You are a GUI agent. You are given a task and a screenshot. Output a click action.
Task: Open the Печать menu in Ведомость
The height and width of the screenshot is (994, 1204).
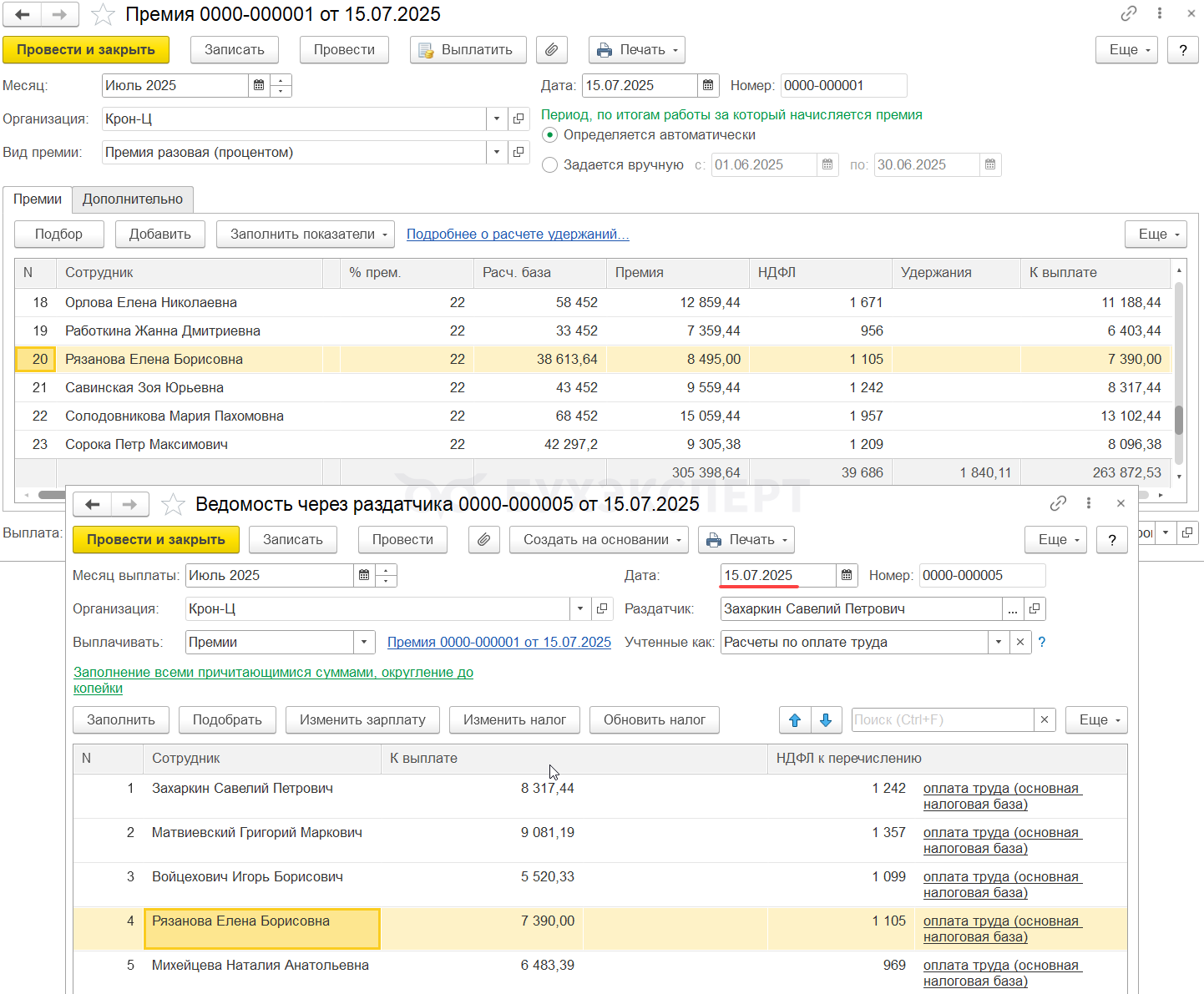[x=746, y=540]
